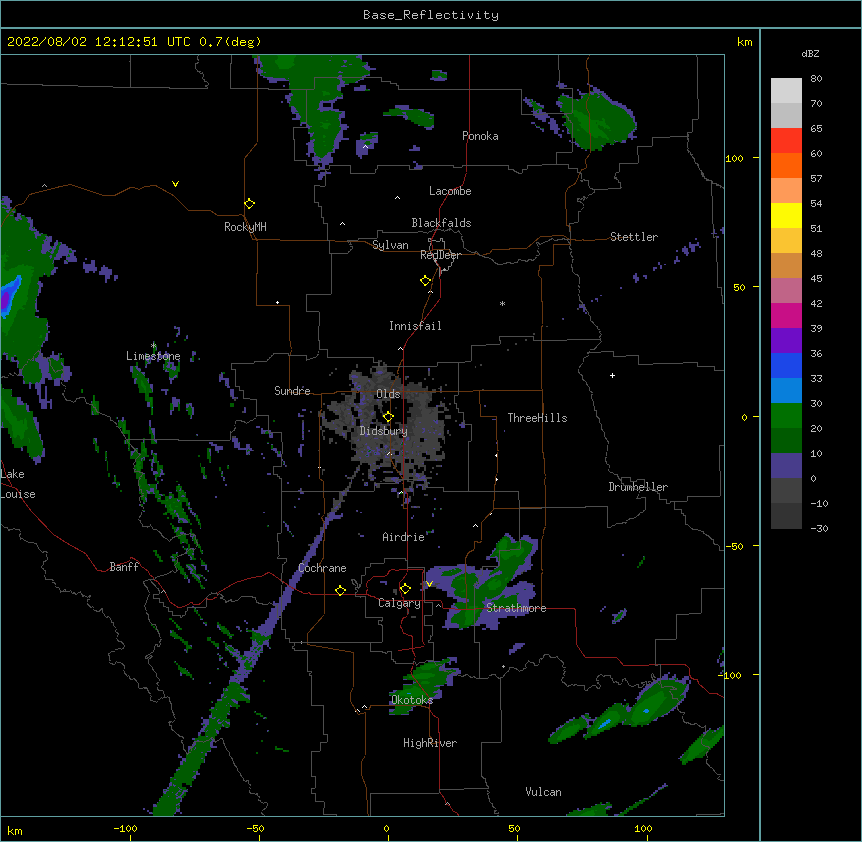Click the yellow diamond marker above RockyMH
This screenshot has width=862, height=842.
click(249, 204)
